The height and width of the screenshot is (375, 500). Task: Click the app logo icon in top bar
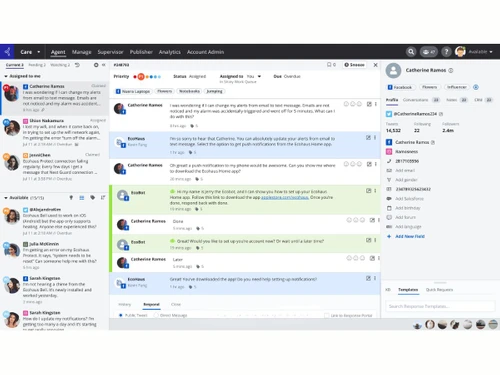(x=7, y=52)
